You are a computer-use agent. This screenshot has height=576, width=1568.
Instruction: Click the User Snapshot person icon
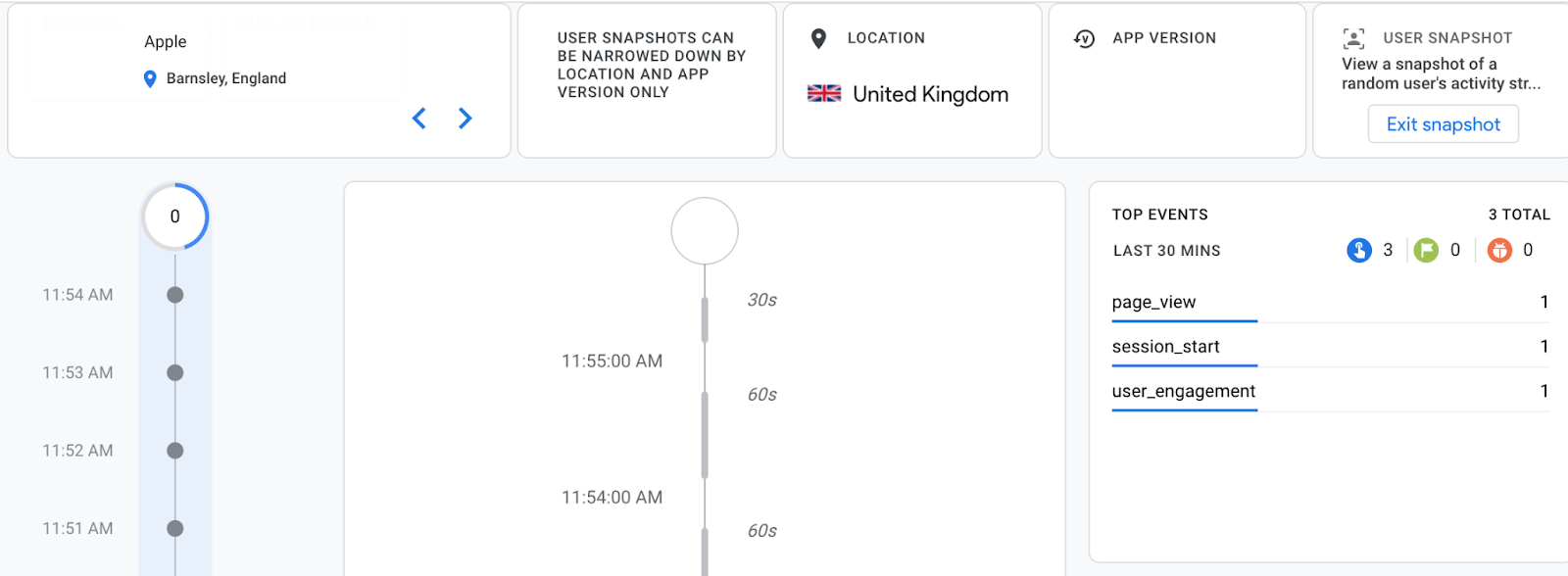[1353, 38]
